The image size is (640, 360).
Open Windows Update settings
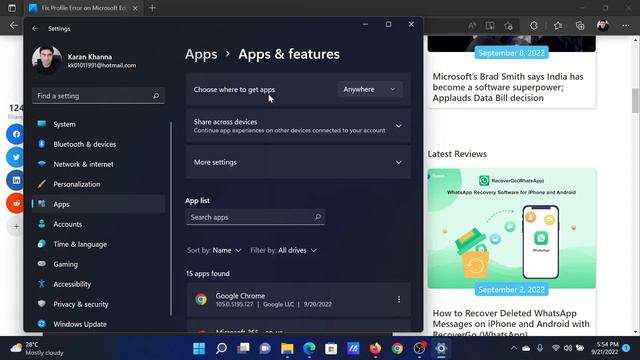(98, 324)
